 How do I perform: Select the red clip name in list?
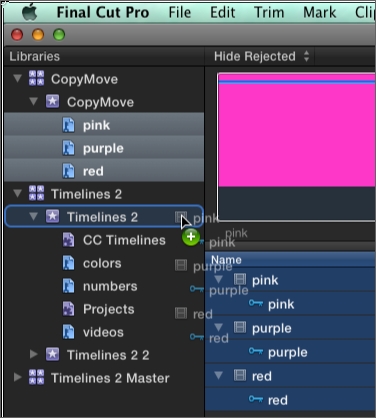pos(262,376)
